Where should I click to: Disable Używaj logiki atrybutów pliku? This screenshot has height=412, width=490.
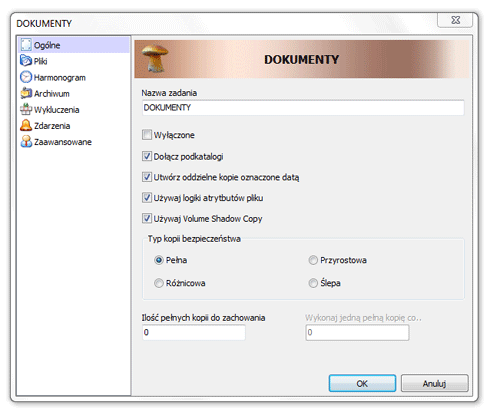pos(147,198)
